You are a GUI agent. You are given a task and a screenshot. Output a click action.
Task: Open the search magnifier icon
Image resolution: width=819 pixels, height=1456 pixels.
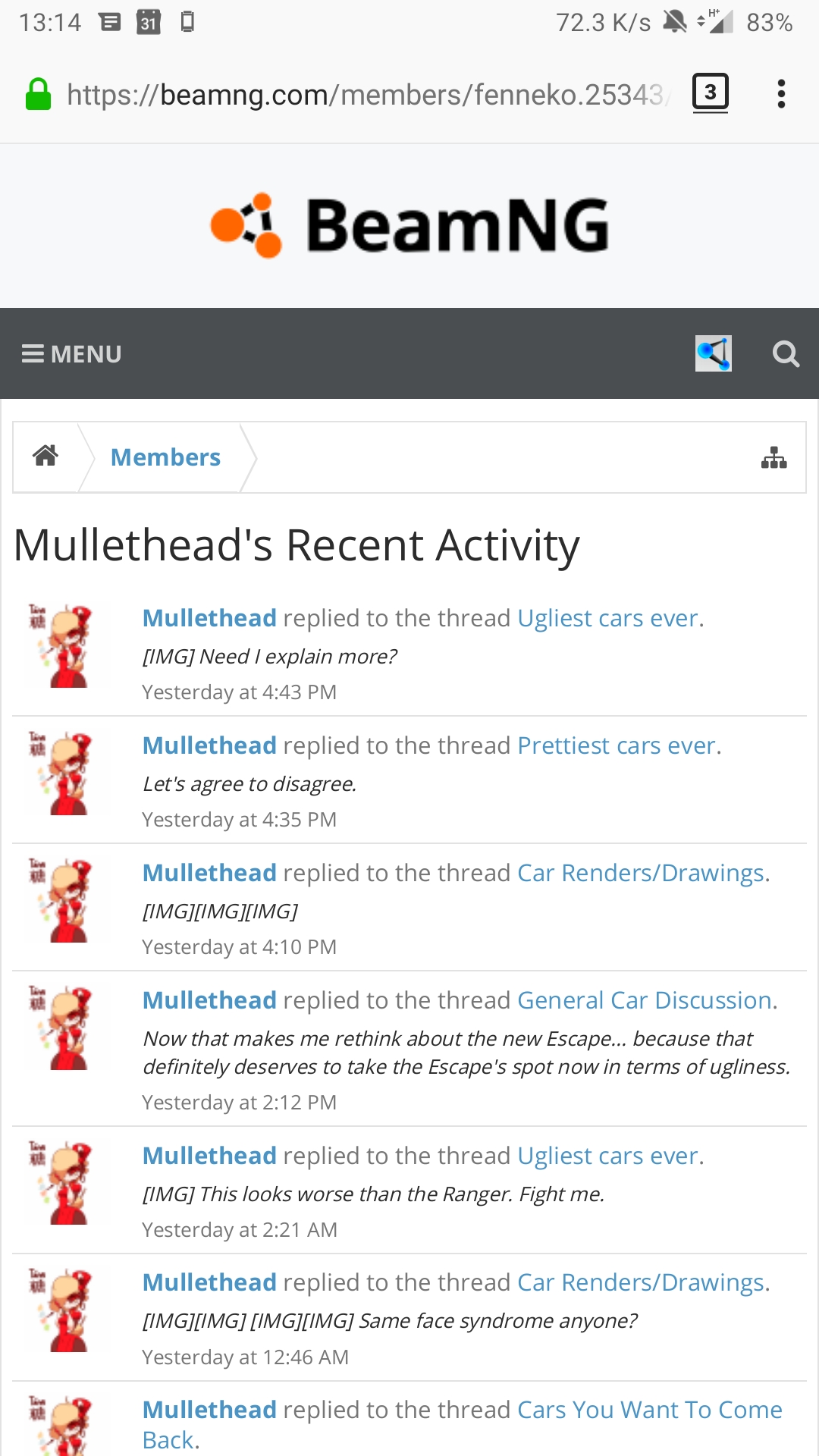[x=786, y=354]
